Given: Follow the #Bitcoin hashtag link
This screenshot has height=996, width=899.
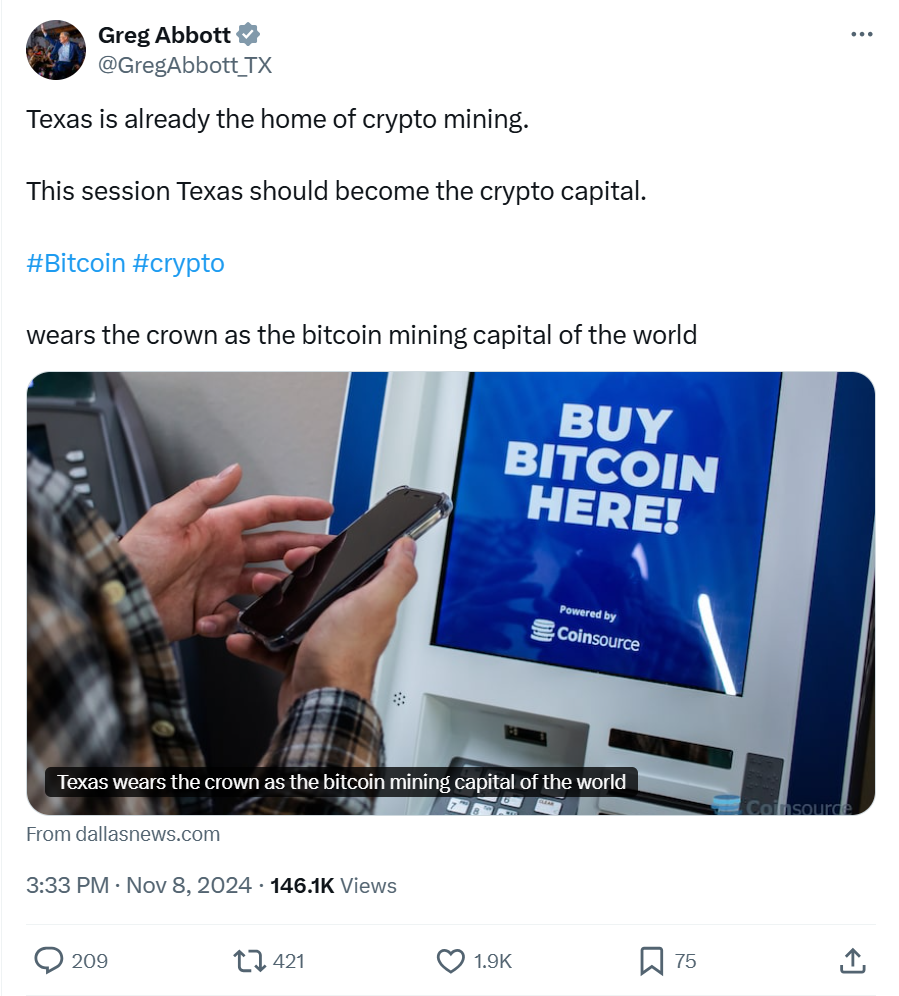Looking at the screenshot, I should tap(76, 263).
